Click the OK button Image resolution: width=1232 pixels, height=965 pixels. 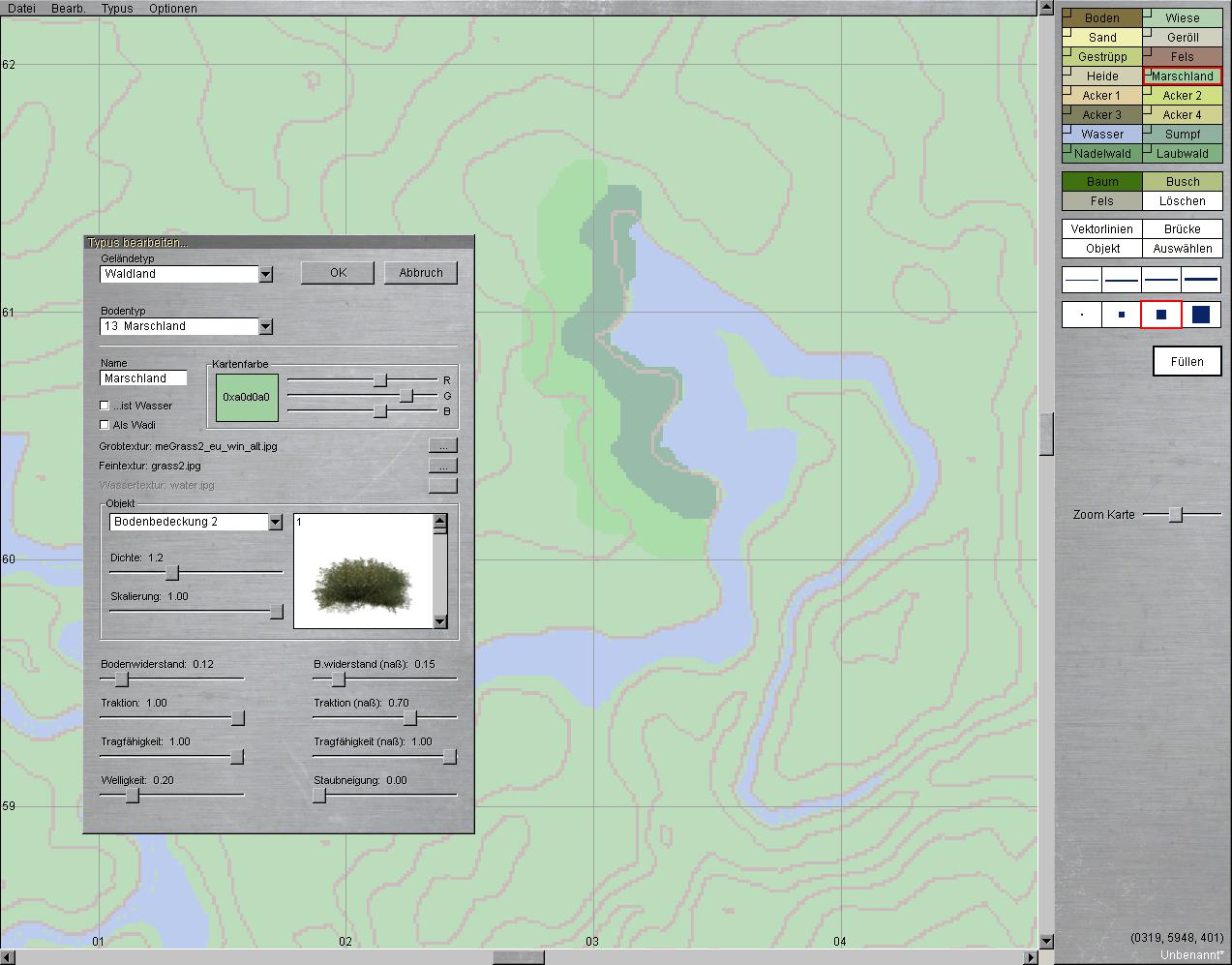(x=338, y=273)
